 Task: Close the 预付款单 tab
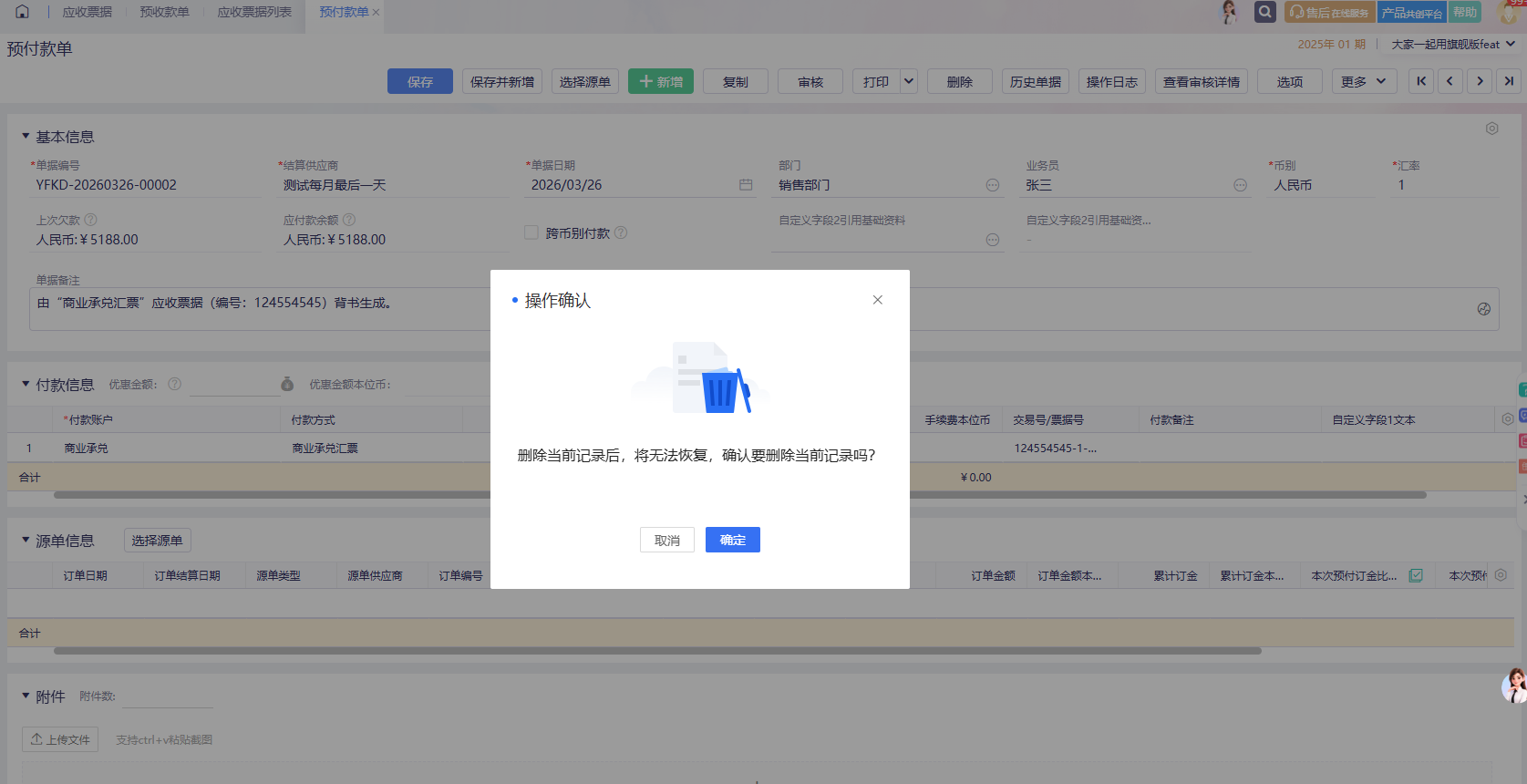click(376, 13)
